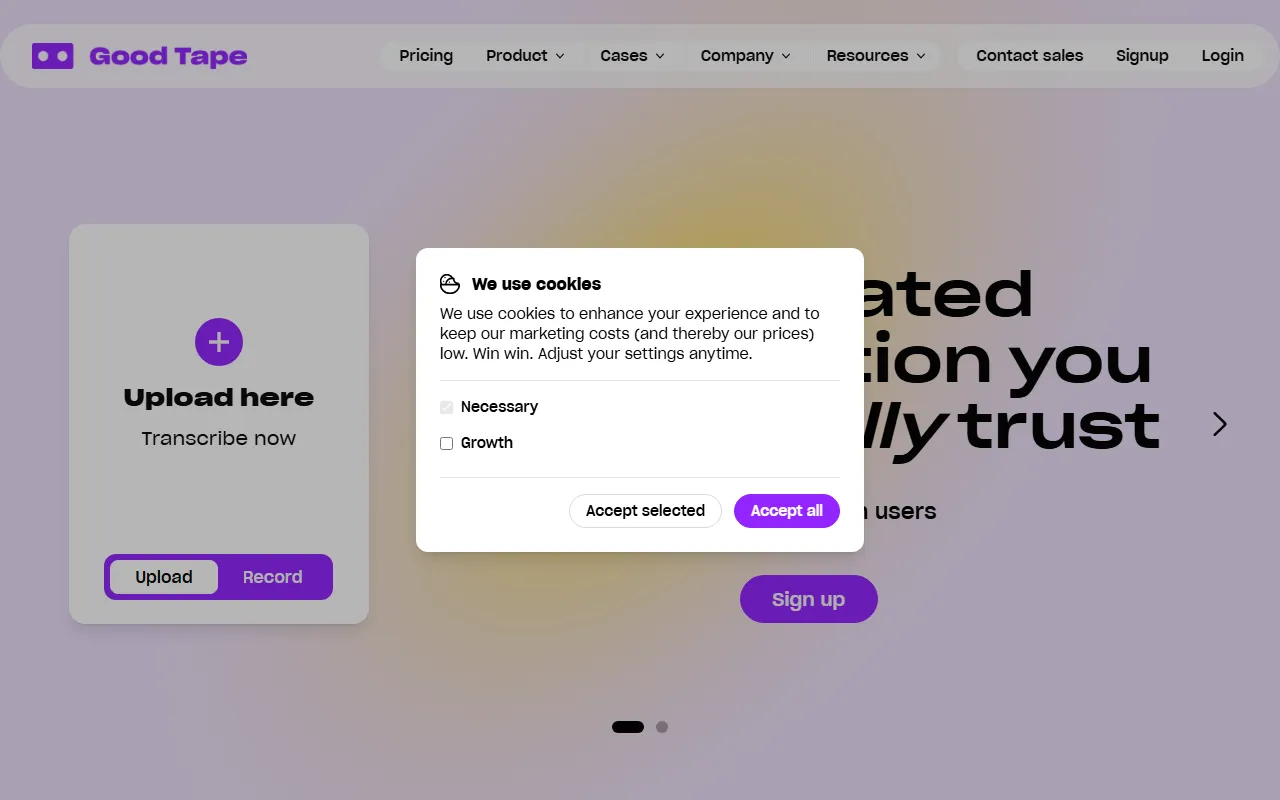Switch the toggle to Upload mode
Viewport: 1280px width, 800px height.
164,577
